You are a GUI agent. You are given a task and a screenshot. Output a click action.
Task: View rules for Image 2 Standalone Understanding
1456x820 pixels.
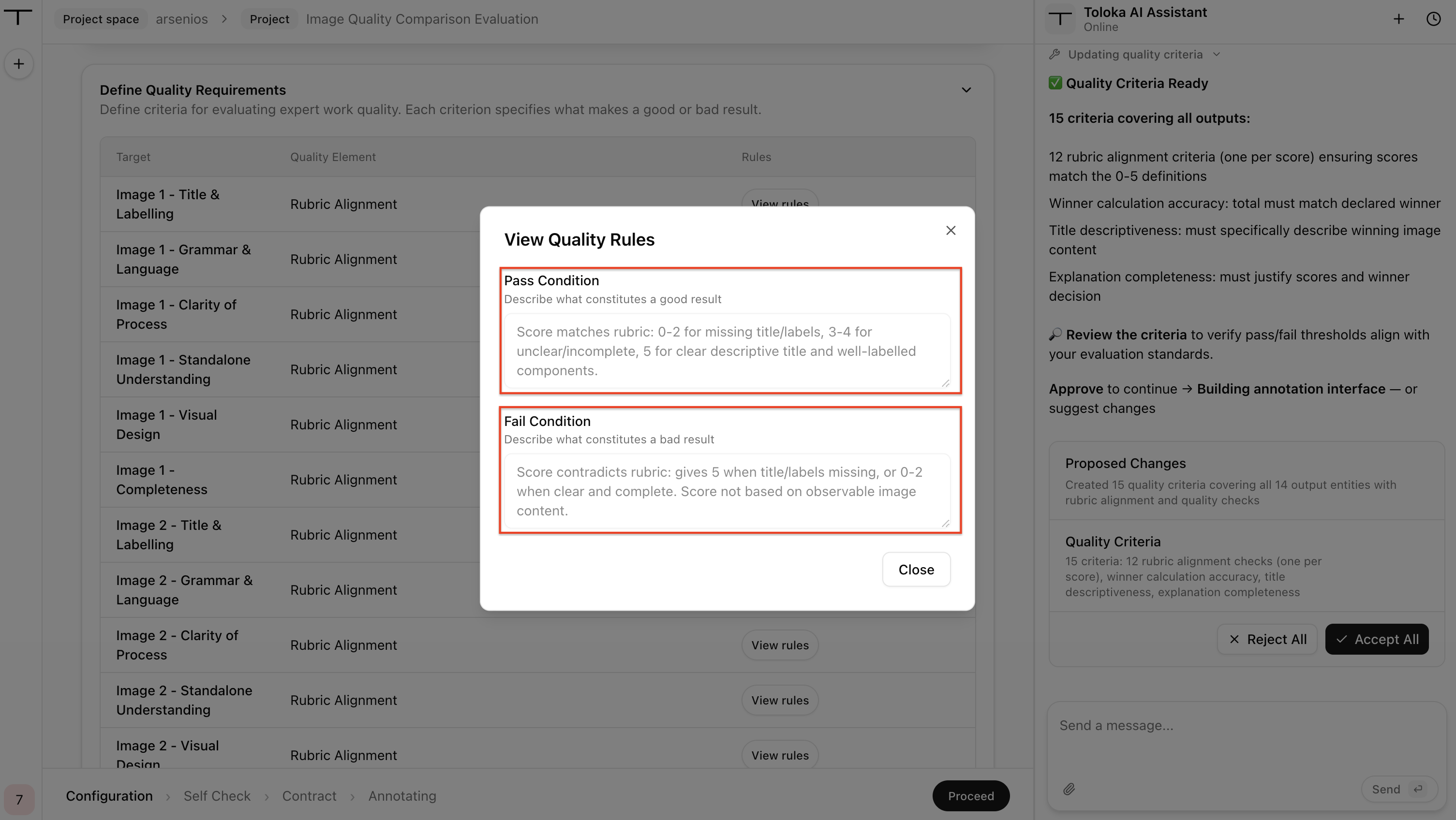(780, 700)
